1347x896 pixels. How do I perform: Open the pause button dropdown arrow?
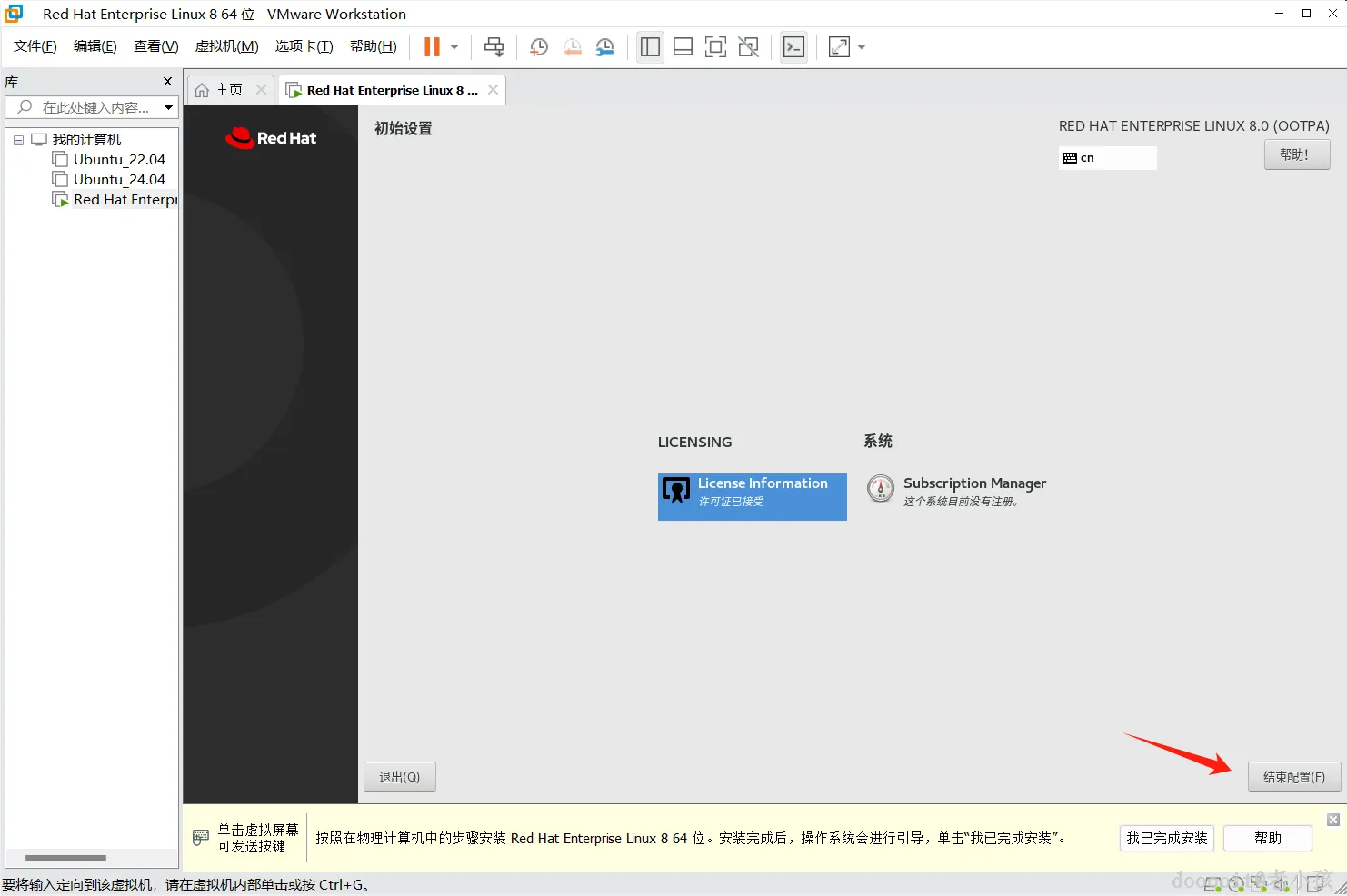tap(454, 47)
